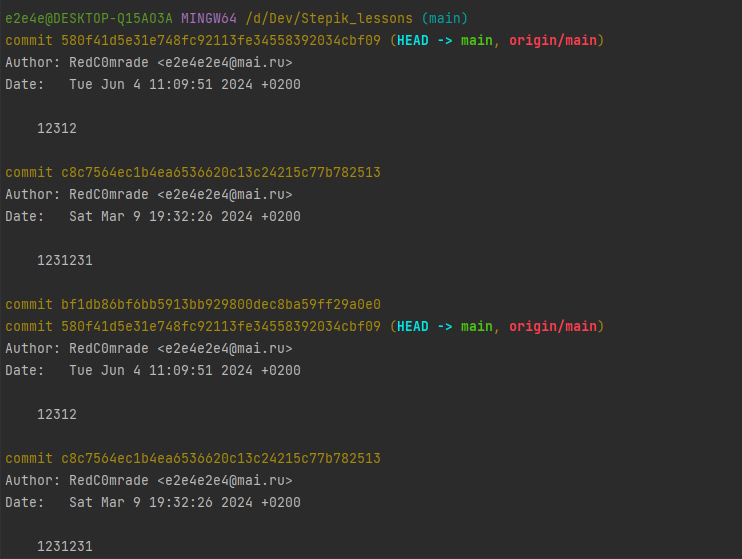The width and height of the screenshot is (742, 559).
Task: Click the (main) branch indicator in the prompt
Action: [440, 18]
